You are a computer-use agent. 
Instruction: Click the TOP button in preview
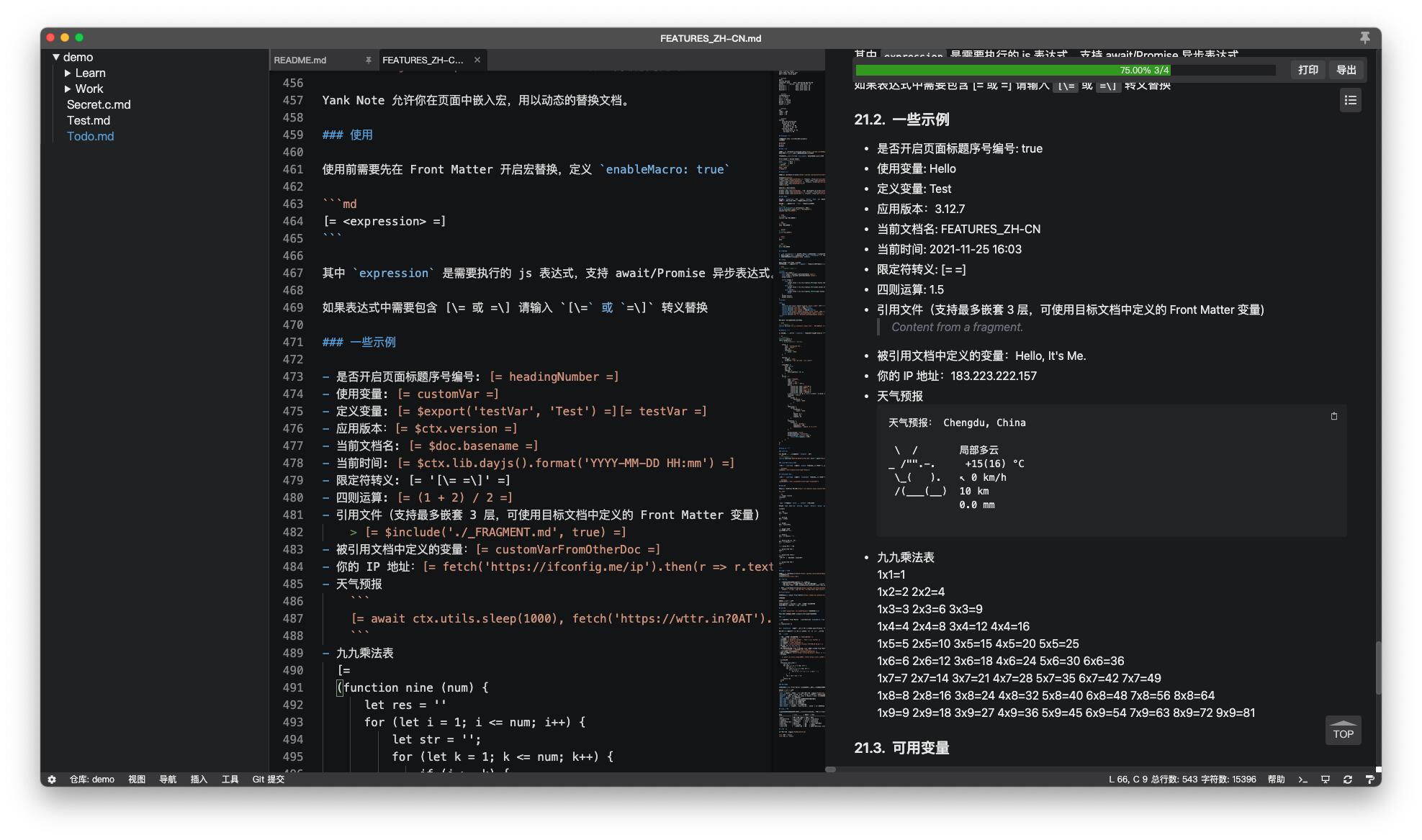coord(1343,730)
